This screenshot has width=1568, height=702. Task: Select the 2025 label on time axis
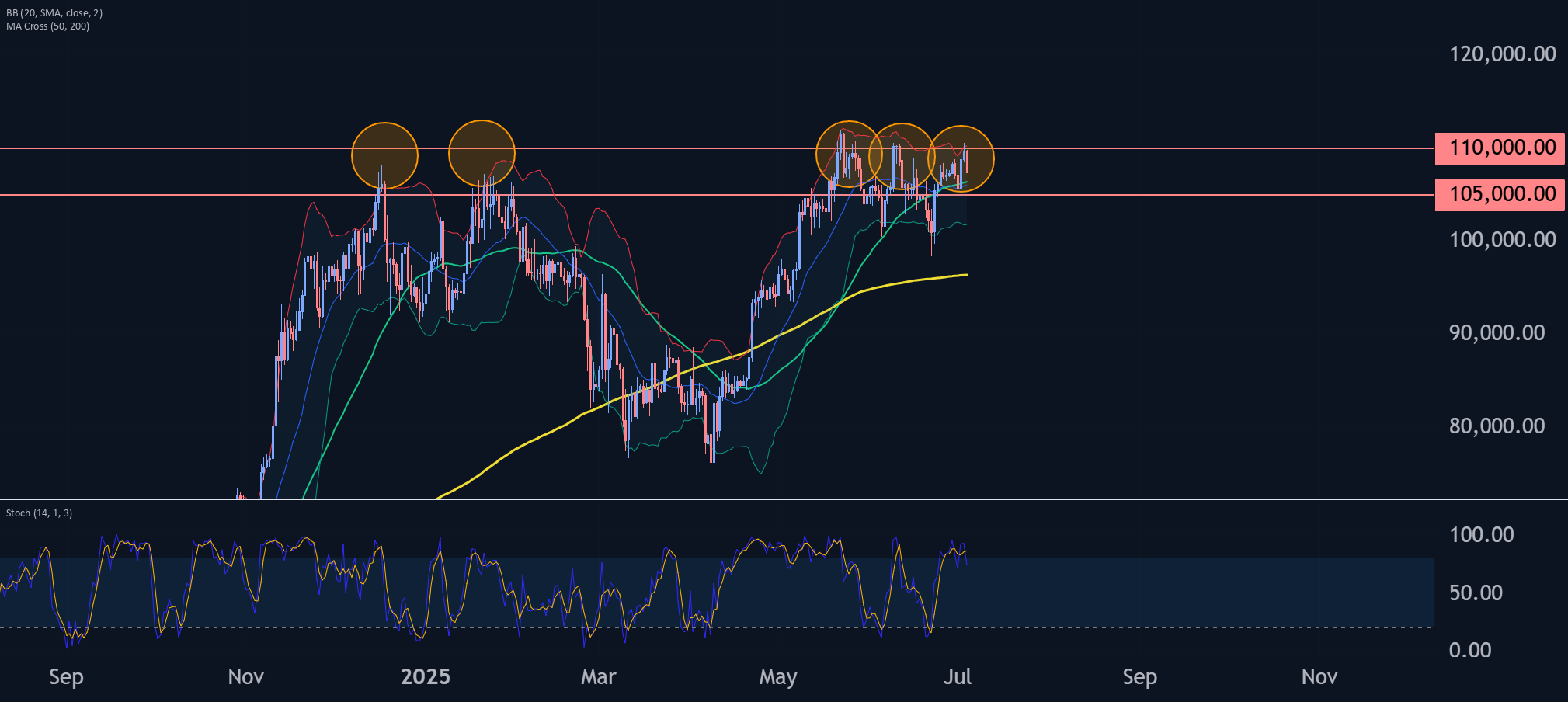[x=426, y=677]
